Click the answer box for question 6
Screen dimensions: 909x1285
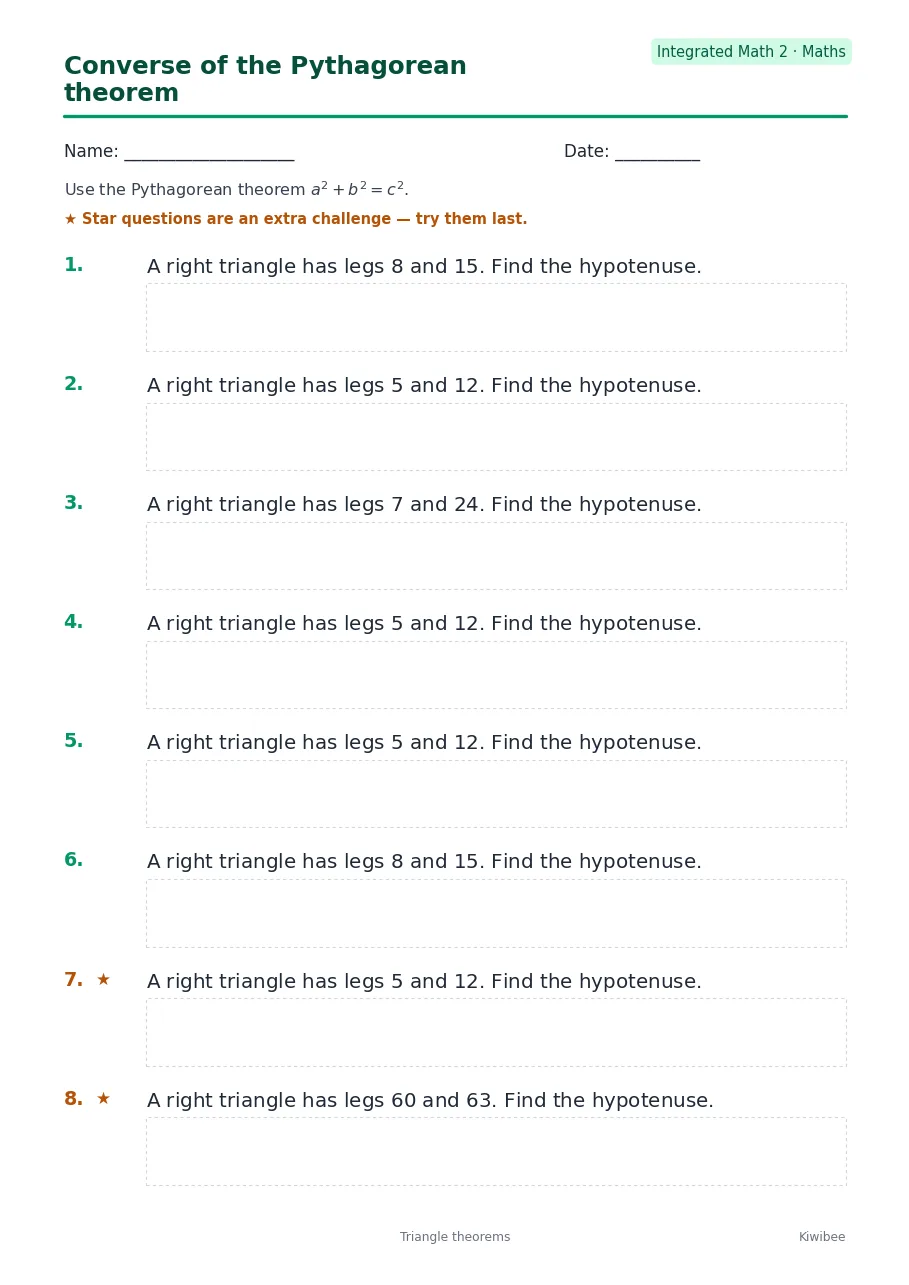point(496,913)
